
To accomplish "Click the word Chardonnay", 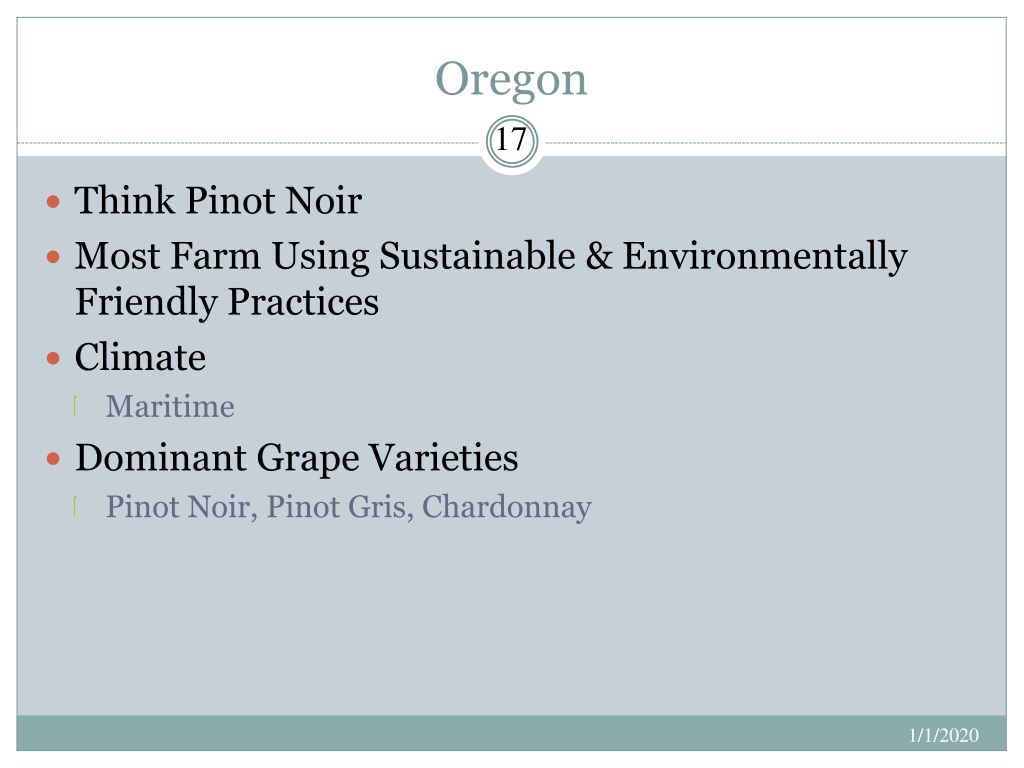I will coord(507,507).
